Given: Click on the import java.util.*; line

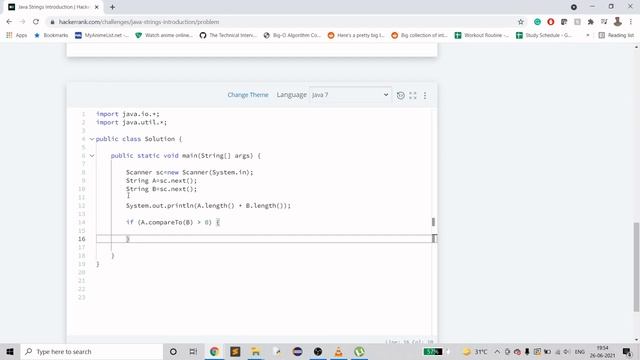Looking at the screenshot, I should click(131, 122).
